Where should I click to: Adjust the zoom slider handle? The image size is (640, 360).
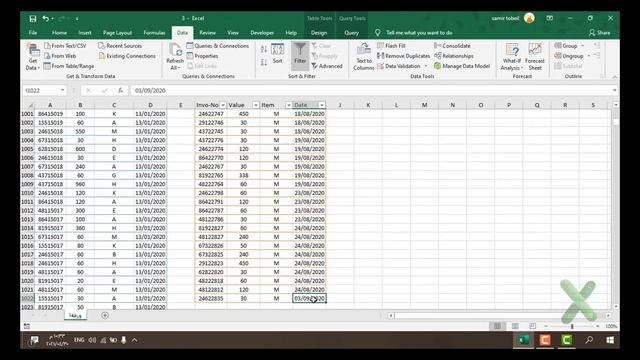click(572, 326)
